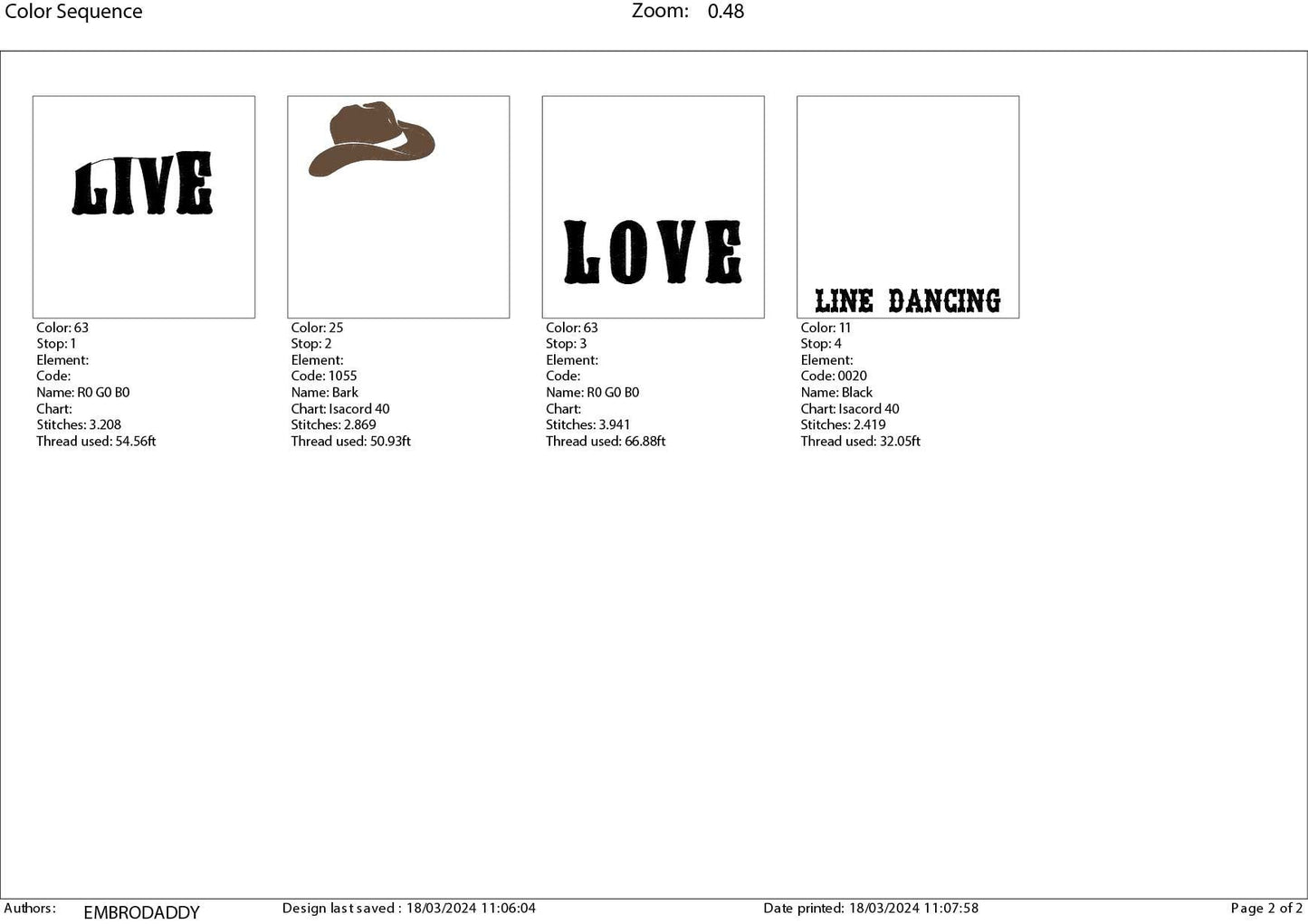Click Thread used 66.88ft under LOVE
The width and height of the screenshot is (1308, 924).
tap(606, 441)
